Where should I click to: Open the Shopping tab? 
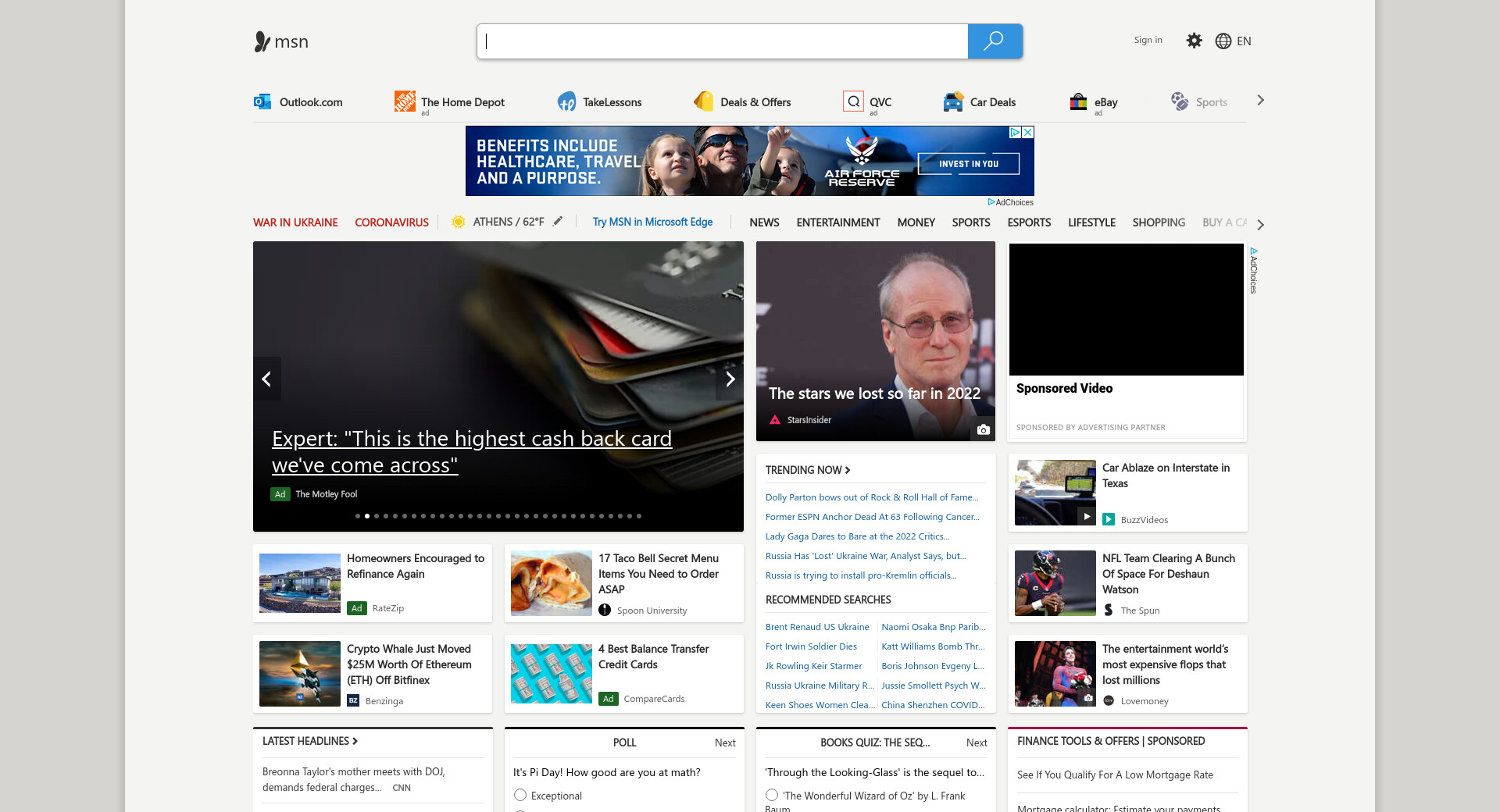pyautogui.click(x=1159, y=223)
